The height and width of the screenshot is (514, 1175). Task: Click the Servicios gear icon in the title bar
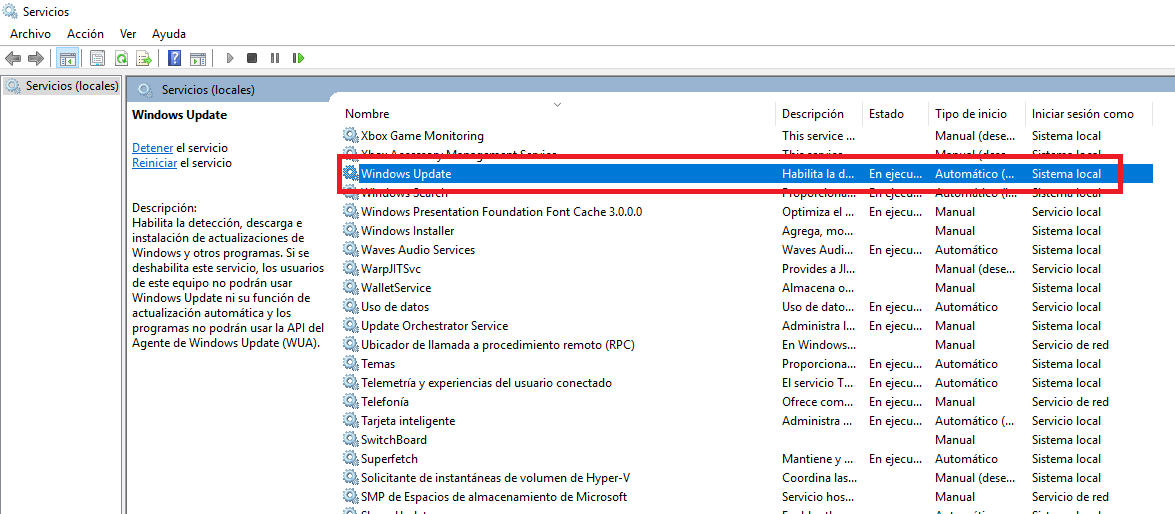tap(10, 11)
